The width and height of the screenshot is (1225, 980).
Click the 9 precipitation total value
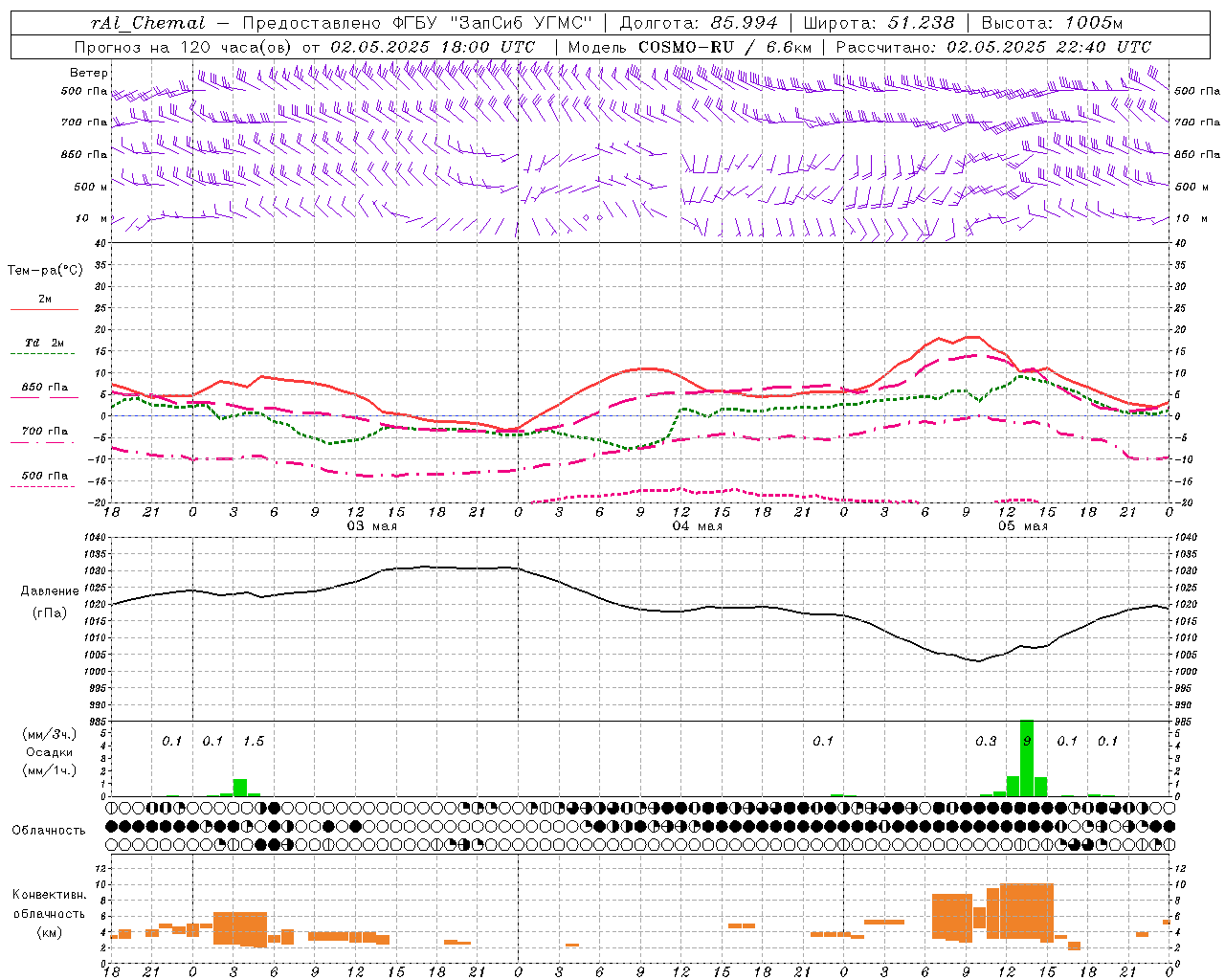[x=1027, y=742]
